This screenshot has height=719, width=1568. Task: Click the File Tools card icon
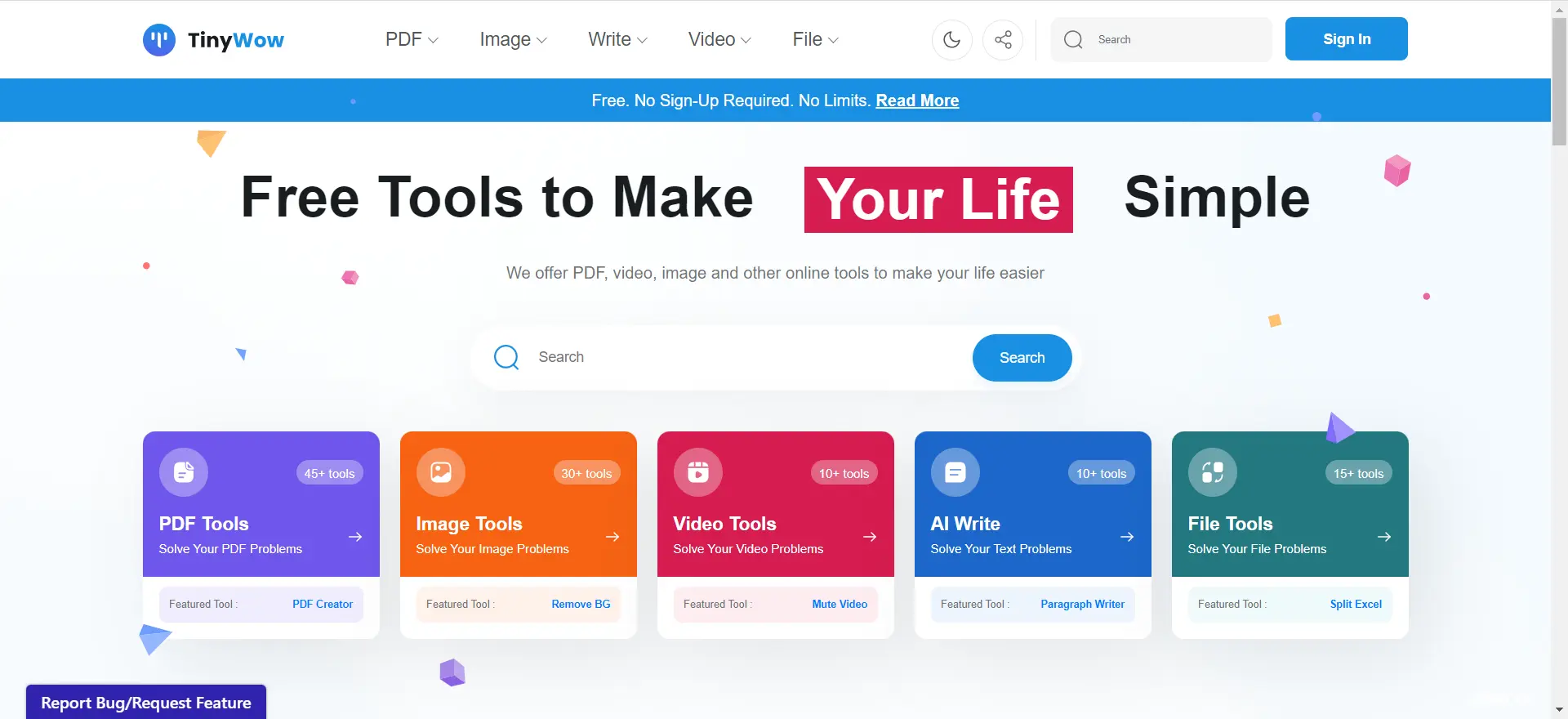point(1213,472)
